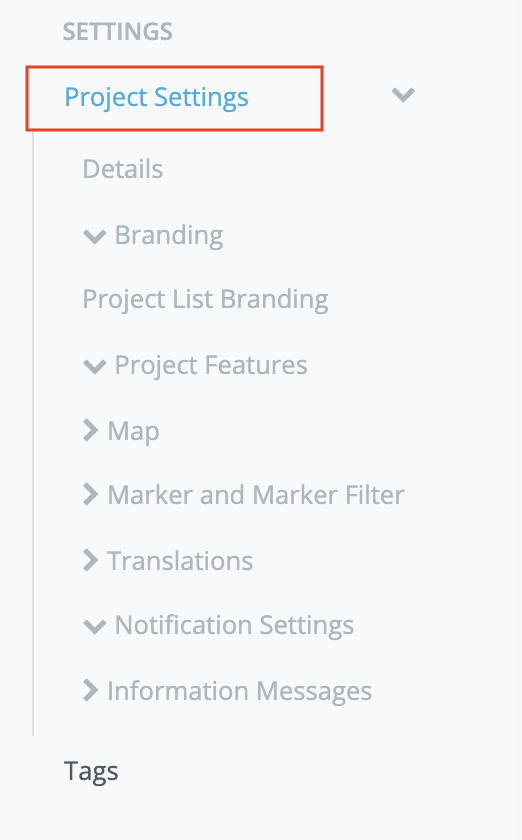Viewport: 522px width, 840px height.
Task: Expand the Marker and Marker Filter chevron
Action: pyautogui.click(x=91, y=494)
